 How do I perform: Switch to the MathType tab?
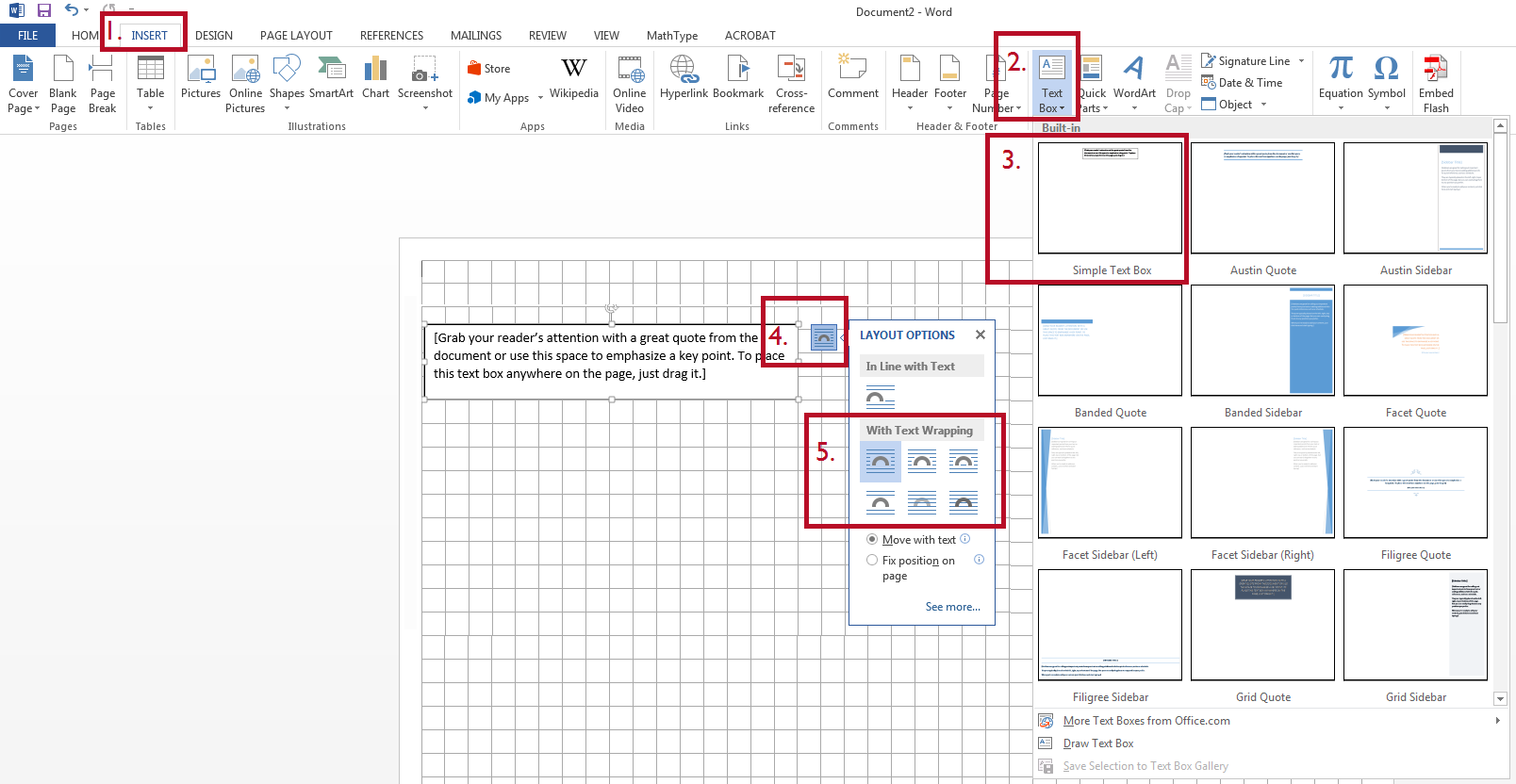click(672, 36)
